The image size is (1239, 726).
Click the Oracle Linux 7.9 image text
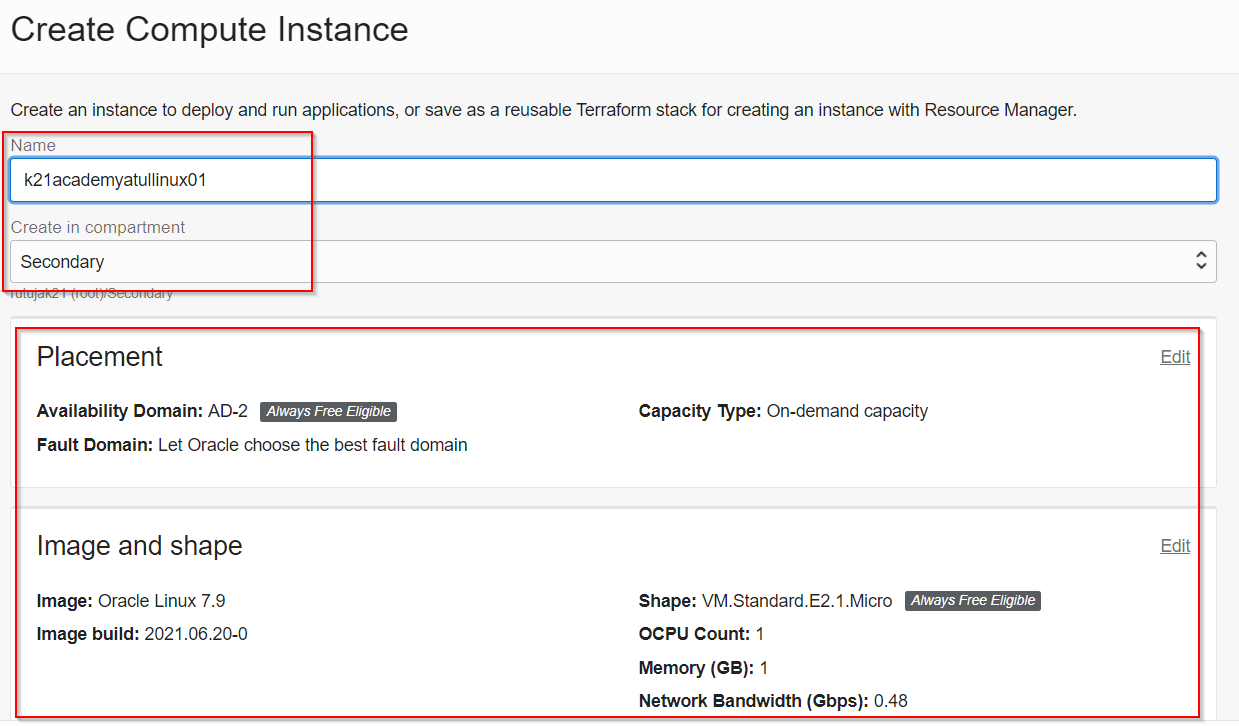[x=161, y=601]
